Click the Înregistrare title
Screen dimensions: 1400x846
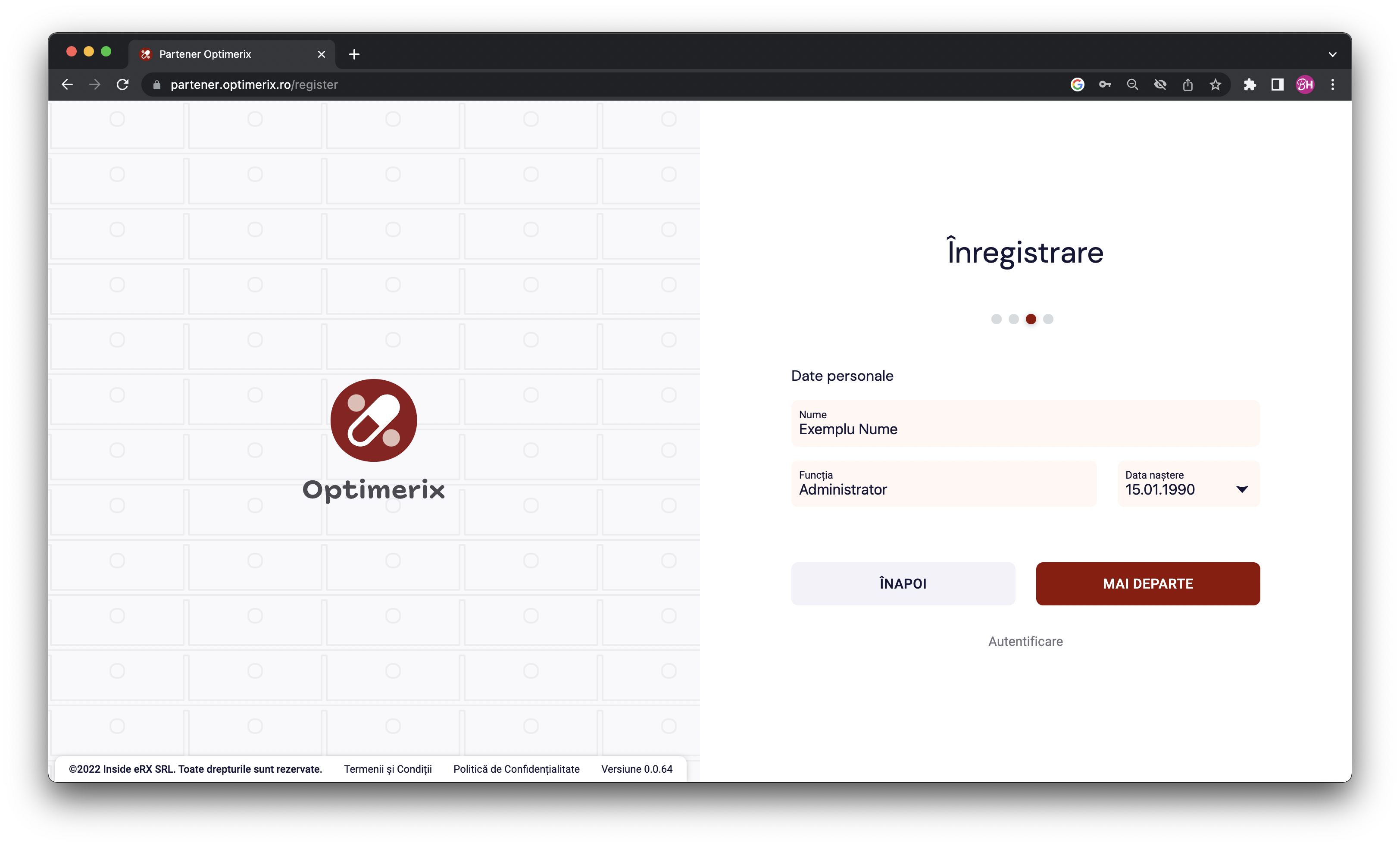click(1025, 252)
